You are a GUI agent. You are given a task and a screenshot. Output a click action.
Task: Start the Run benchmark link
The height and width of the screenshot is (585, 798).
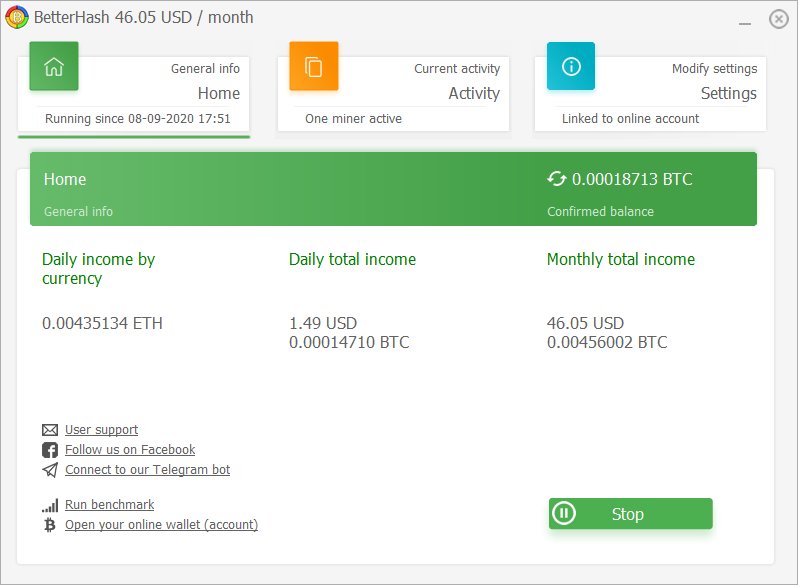coord(109,505)
